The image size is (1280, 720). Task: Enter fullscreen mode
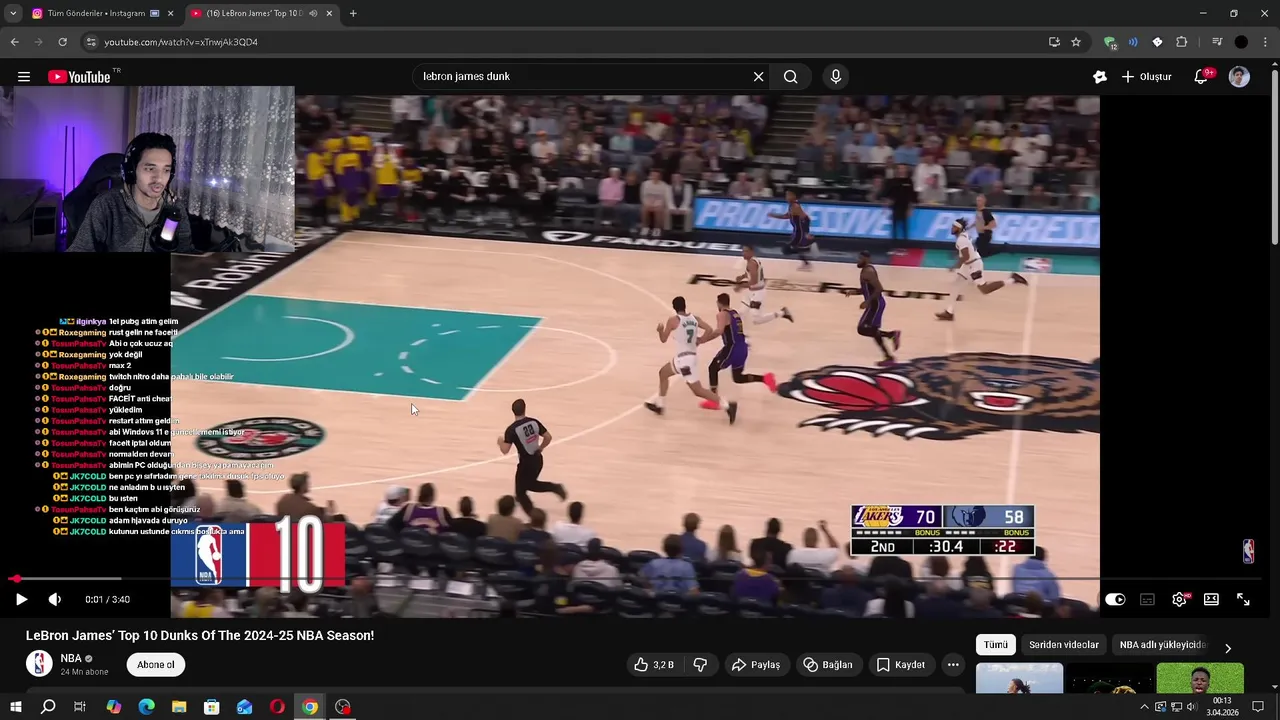[x=1243, y=599]
